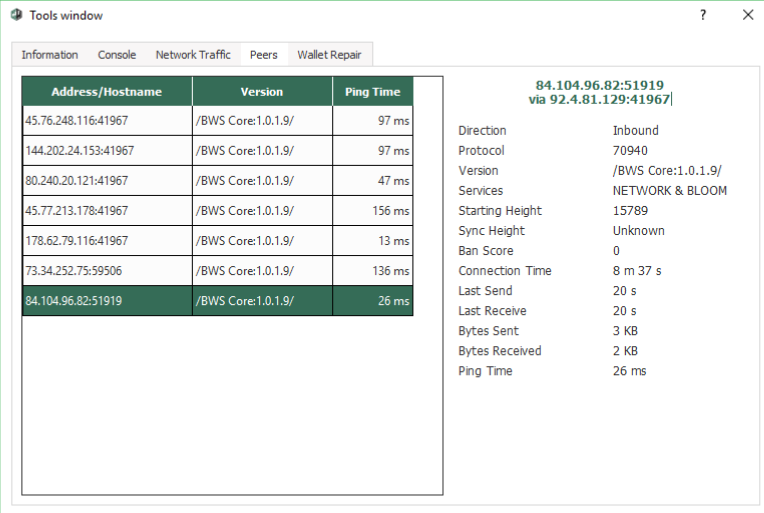
Task: Sort by Ping Time column header
Action: (373, 92)
